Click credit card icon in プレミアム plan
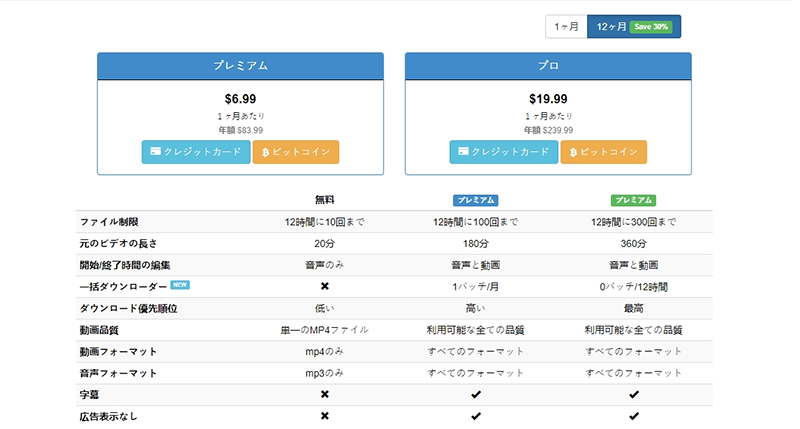The height and width of the screenshot is (429, 800). 157,152
